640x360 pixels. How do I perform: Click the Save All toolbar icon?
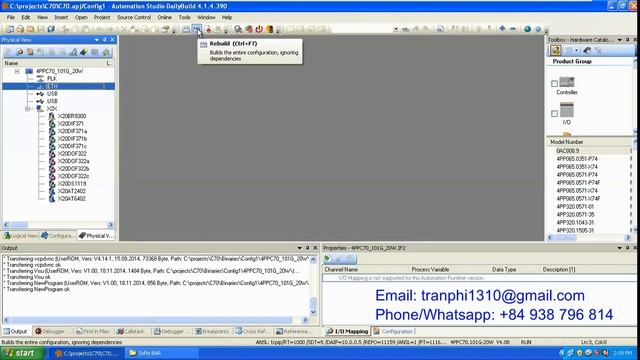(51, 29)
